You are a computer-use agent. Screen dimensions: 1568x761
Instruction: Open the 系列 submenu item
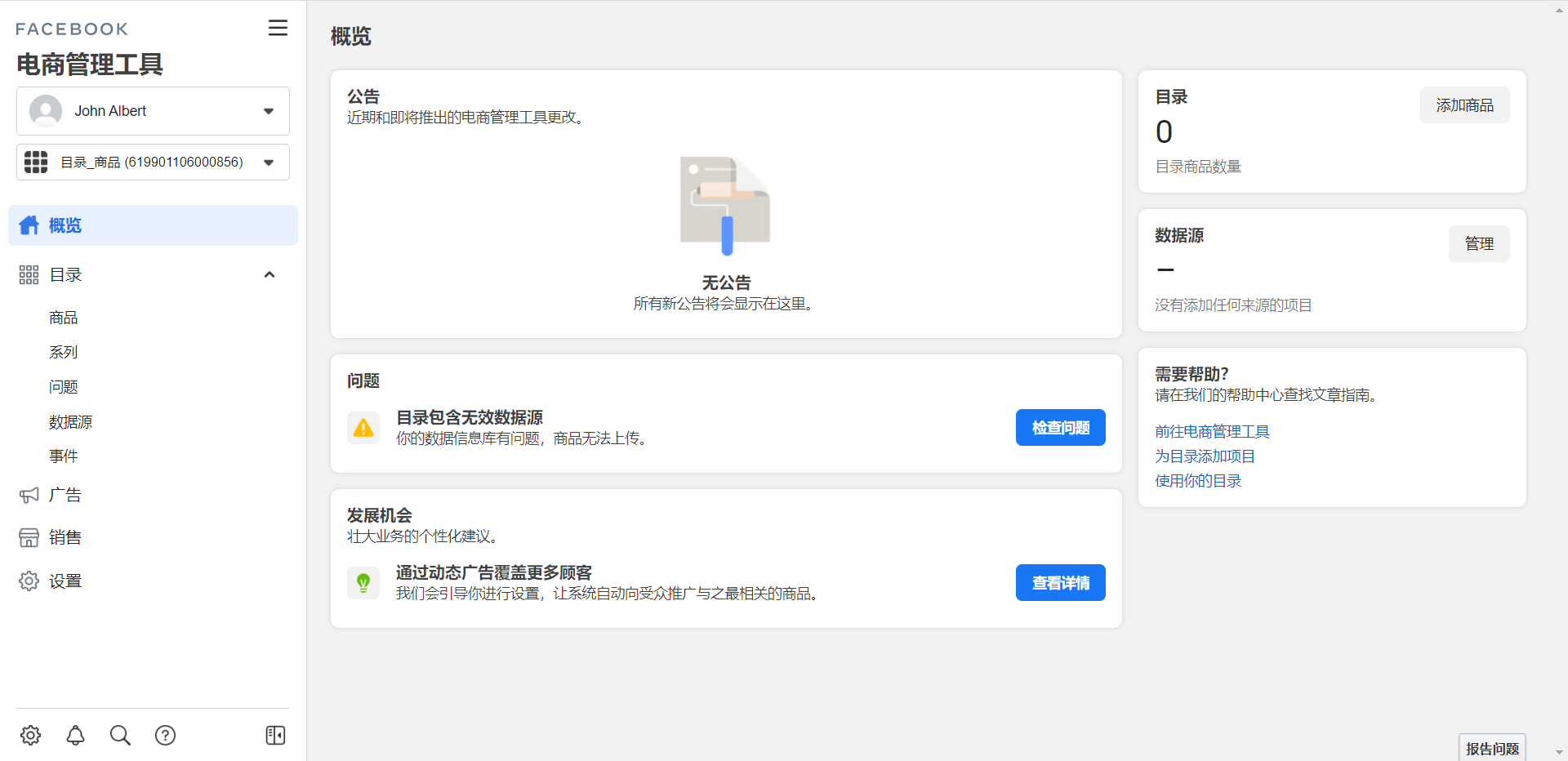(64, 352)
